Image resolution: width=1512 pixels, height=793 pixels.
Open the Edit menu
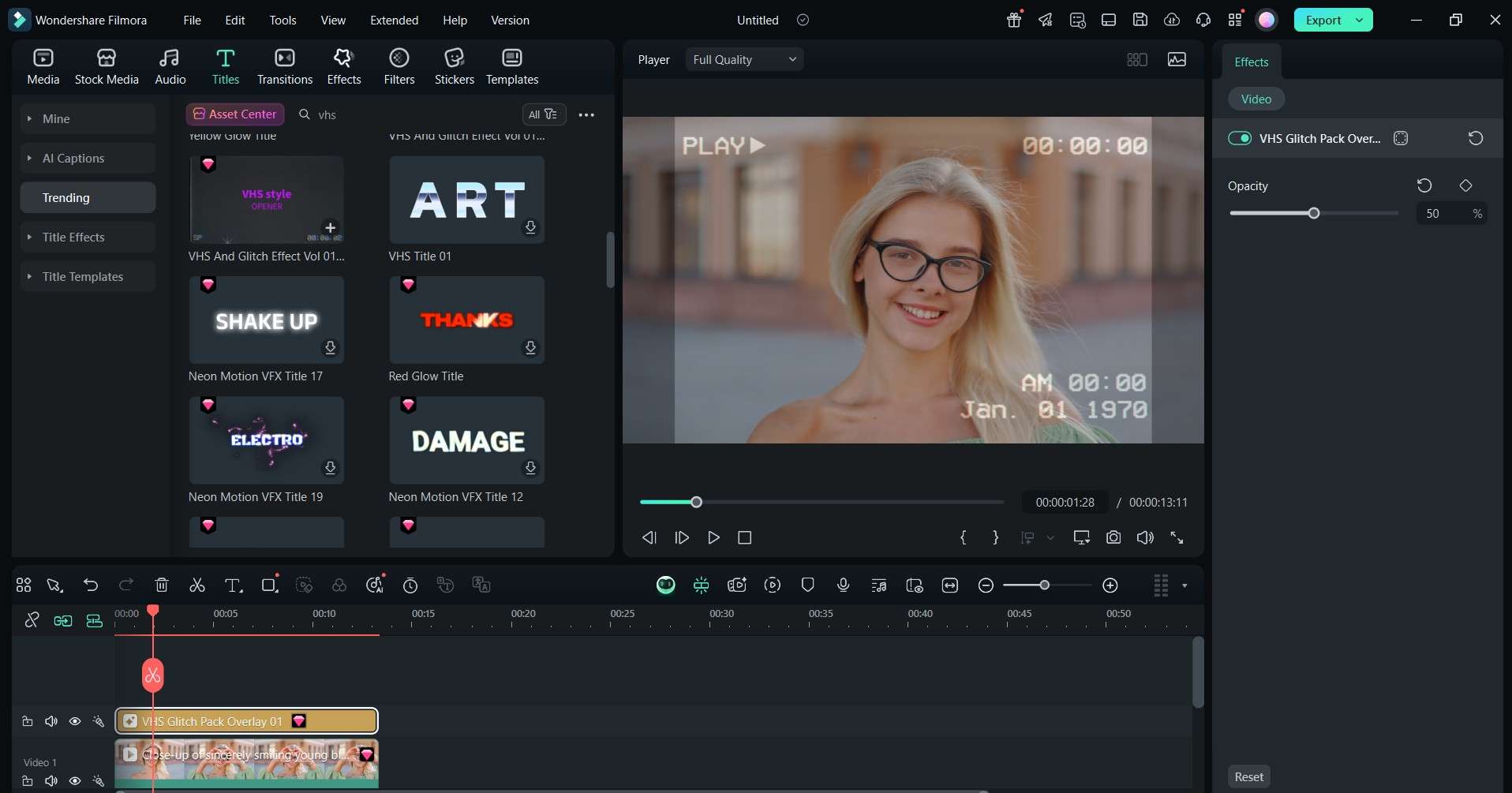[x=234, y=20]
